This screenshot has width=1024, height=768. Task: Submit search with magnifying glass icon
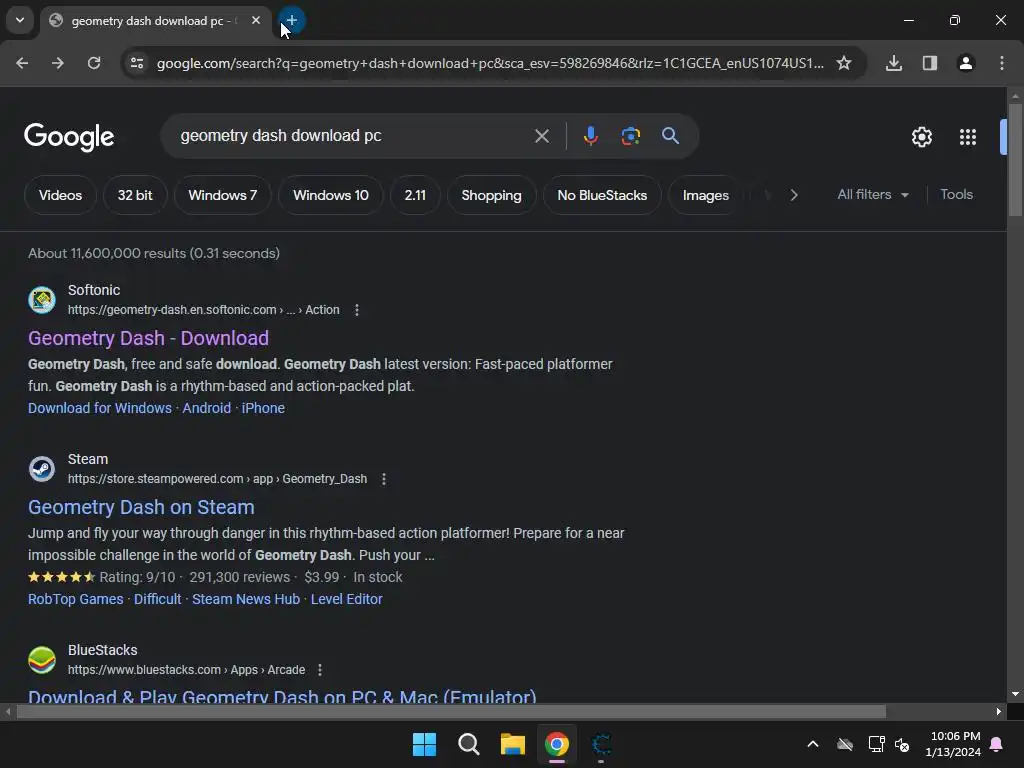click(x=670, y=136)
